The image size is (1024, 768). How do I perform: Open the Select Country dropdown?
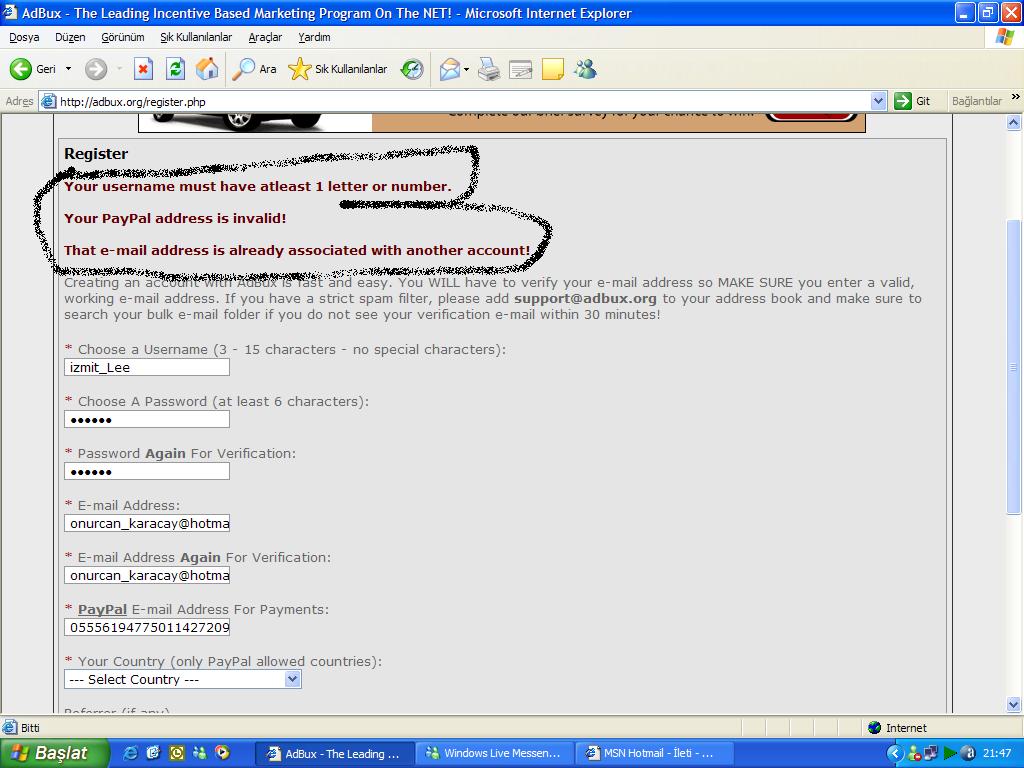point(183,679)
